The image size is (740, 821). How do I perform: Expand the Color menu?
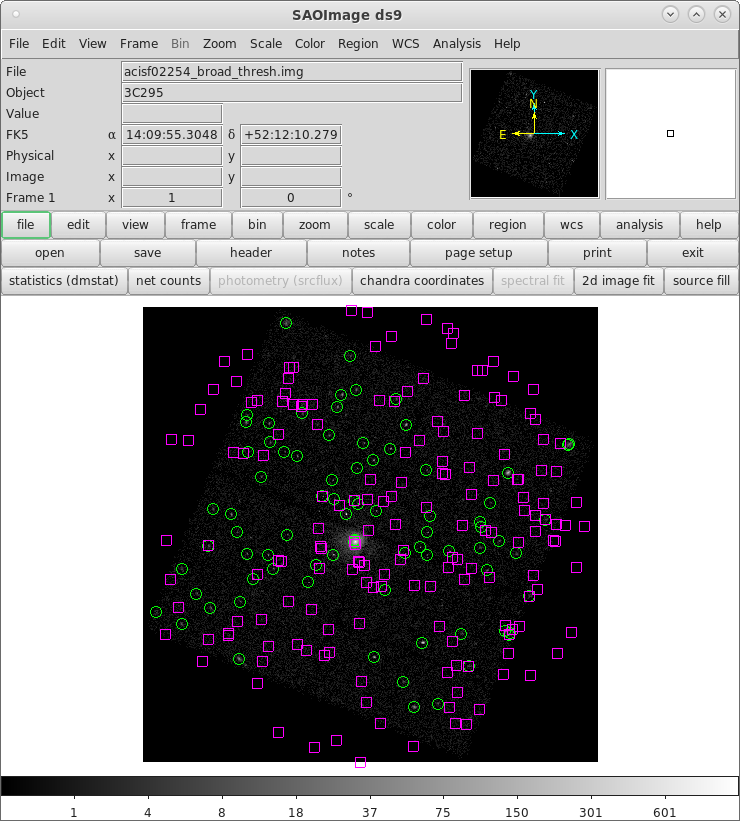tap(310, 44)
